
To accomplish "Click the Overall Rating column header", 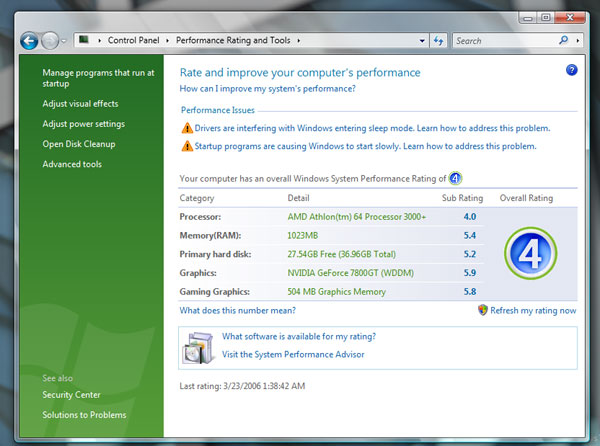I will pos(526,198).
